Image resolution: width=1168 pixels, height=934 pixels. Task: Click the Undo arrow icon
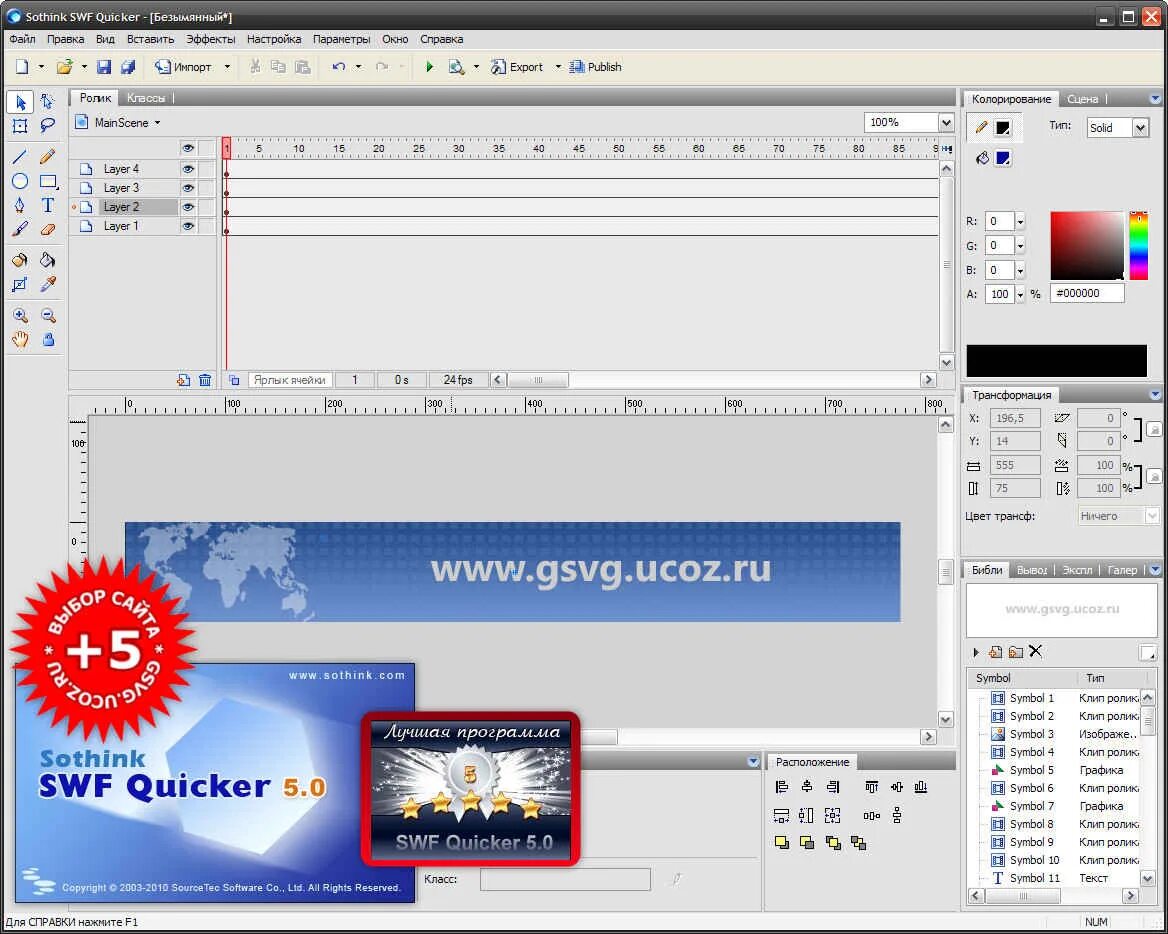tap(339, 67)
